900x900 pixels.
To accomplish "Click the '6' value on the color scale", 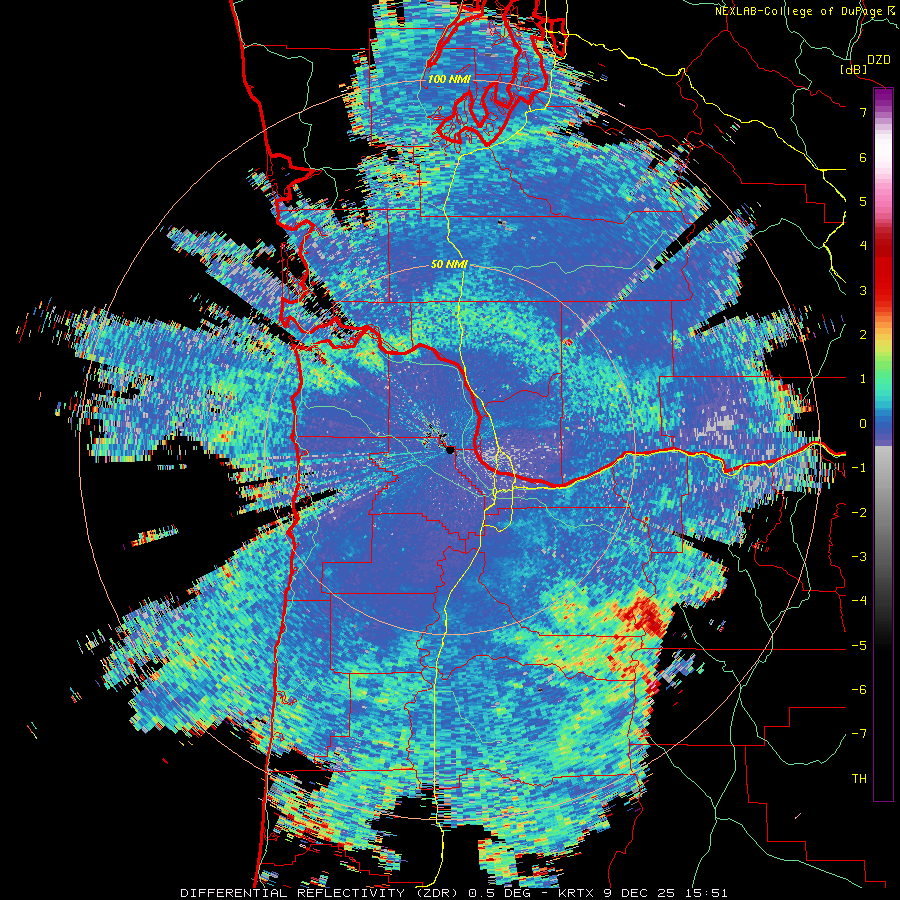I will [x=863, y=157].
